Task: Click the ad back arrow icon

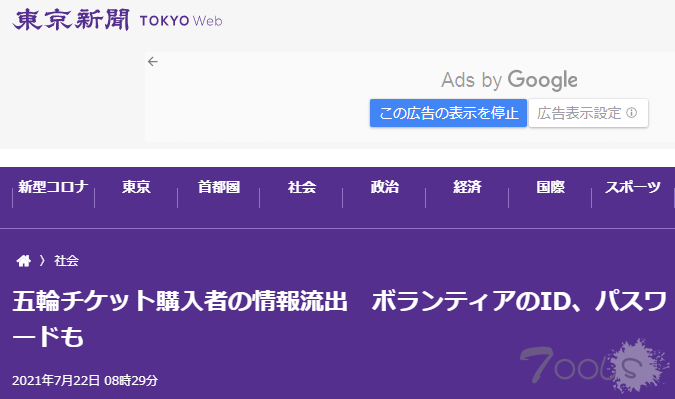Action: [153, 62]
